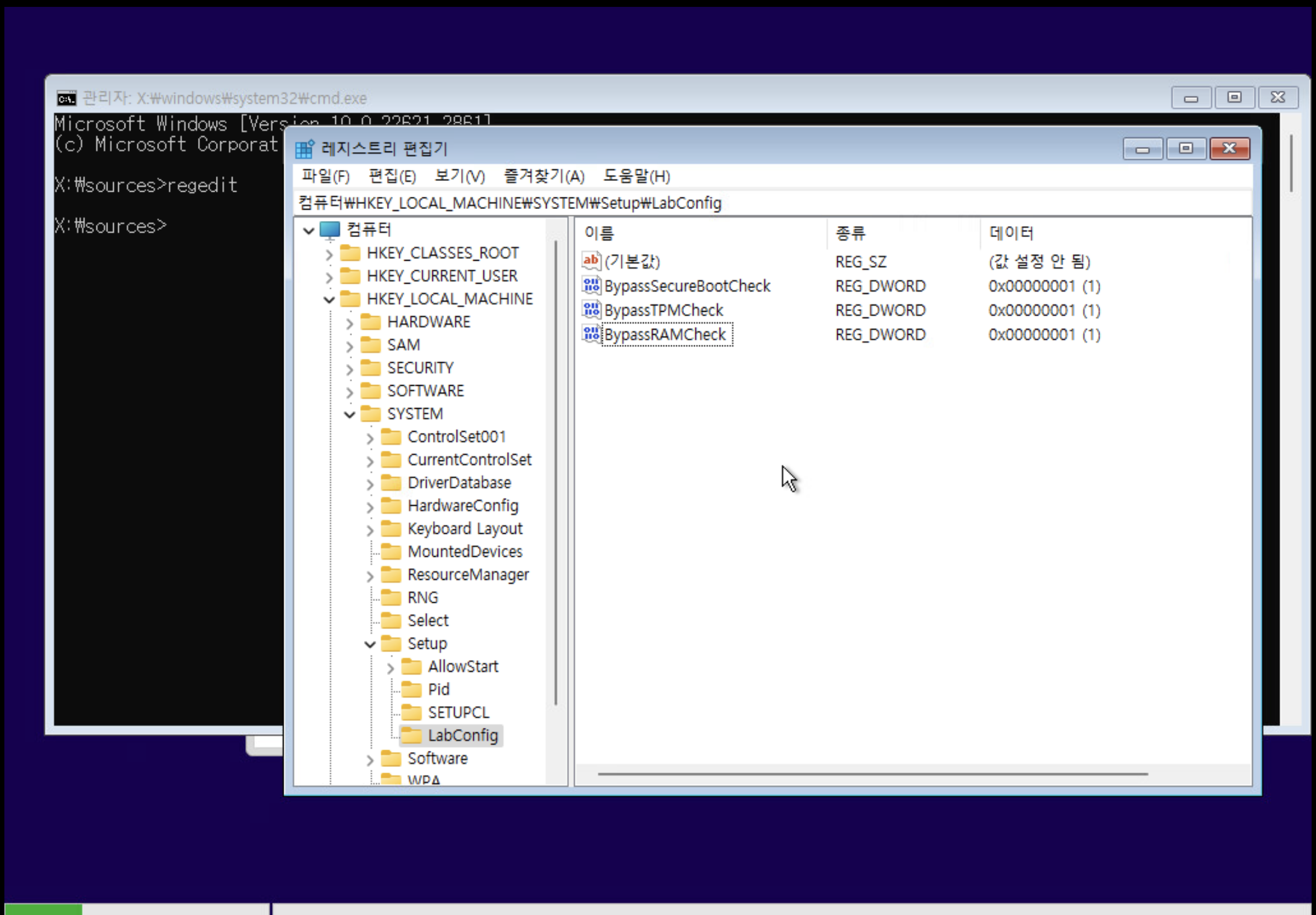Click the Registry Editor title bar icon
The width and height of the screenshot is (1316, 915).
(x=304, y=149)
